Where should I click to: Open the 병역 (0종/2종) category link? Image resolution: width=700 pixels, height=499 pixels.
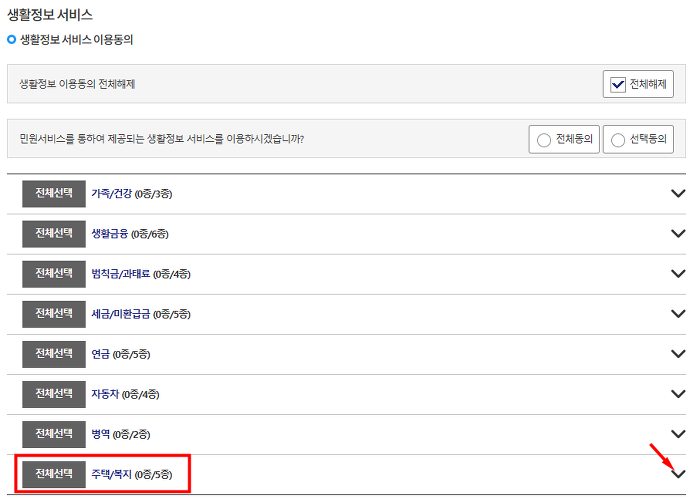tap(121, 434)
